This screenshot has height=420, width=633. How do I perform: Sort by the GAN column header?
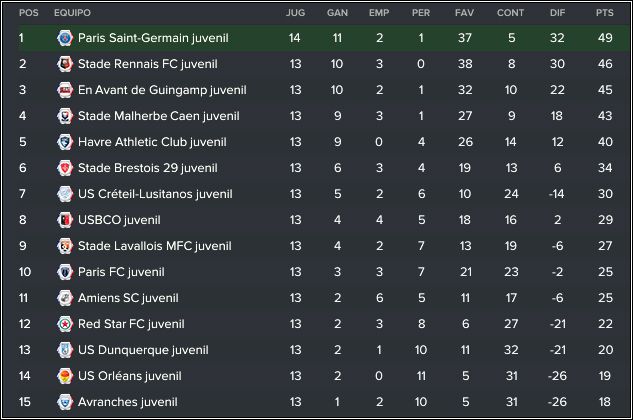click(337, 13)
